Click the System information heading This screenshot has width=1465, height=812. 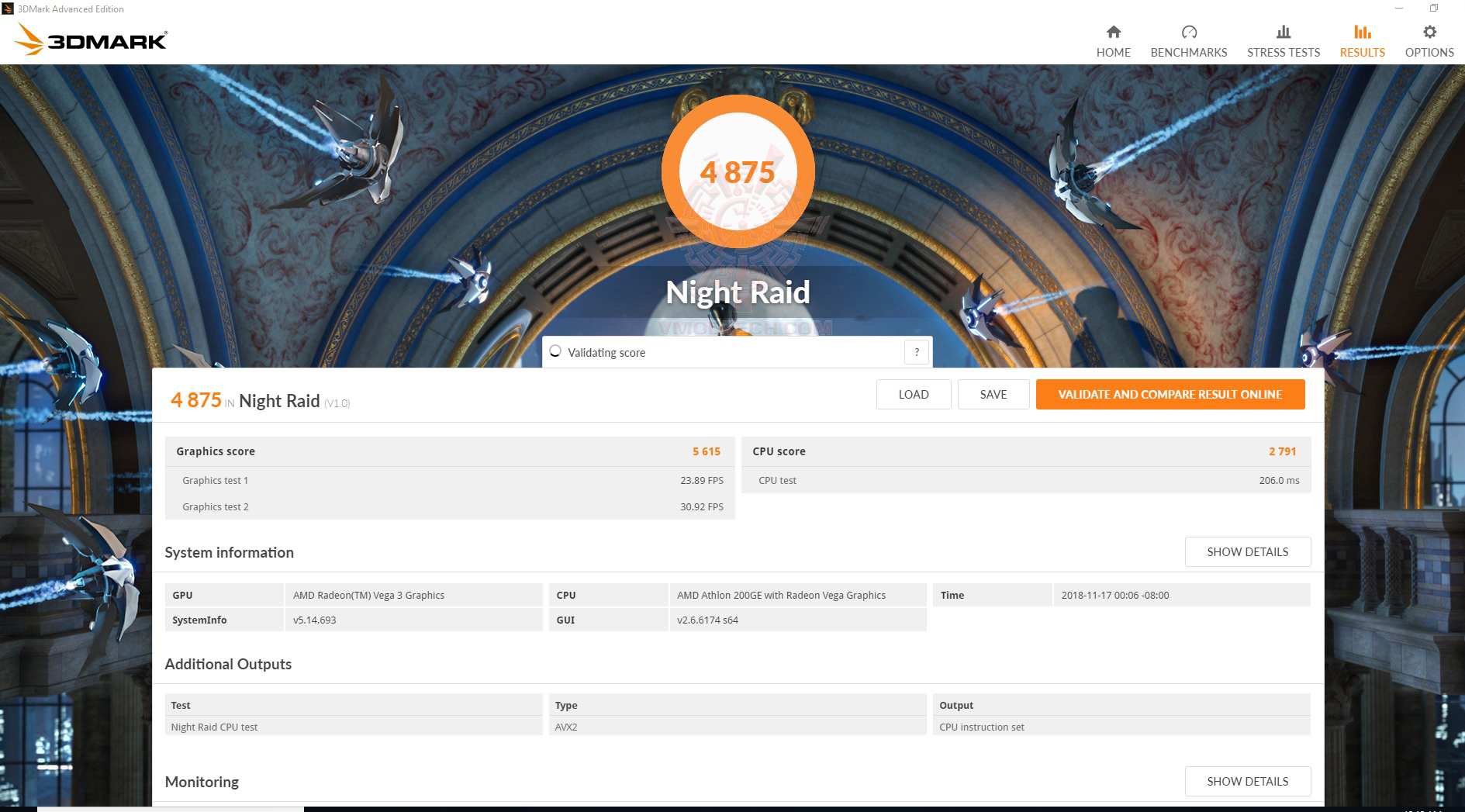(229, 552)
